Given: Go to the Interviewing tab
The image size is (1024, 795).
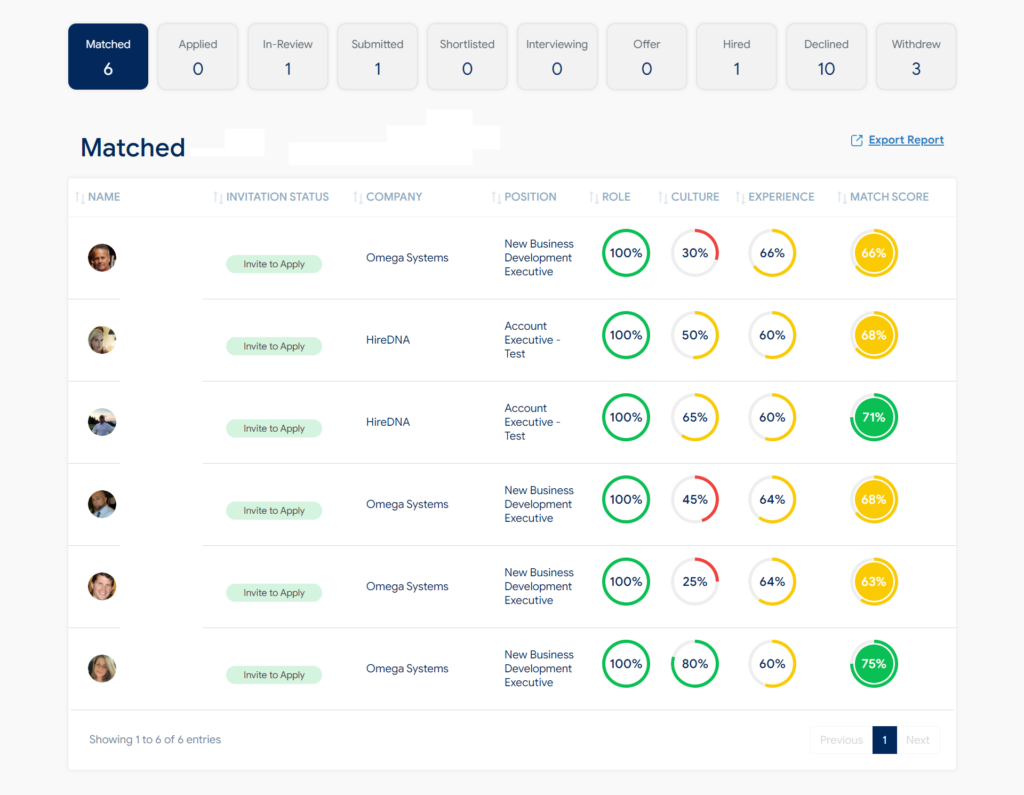Looking at the screenshot, I should point(557,56).
